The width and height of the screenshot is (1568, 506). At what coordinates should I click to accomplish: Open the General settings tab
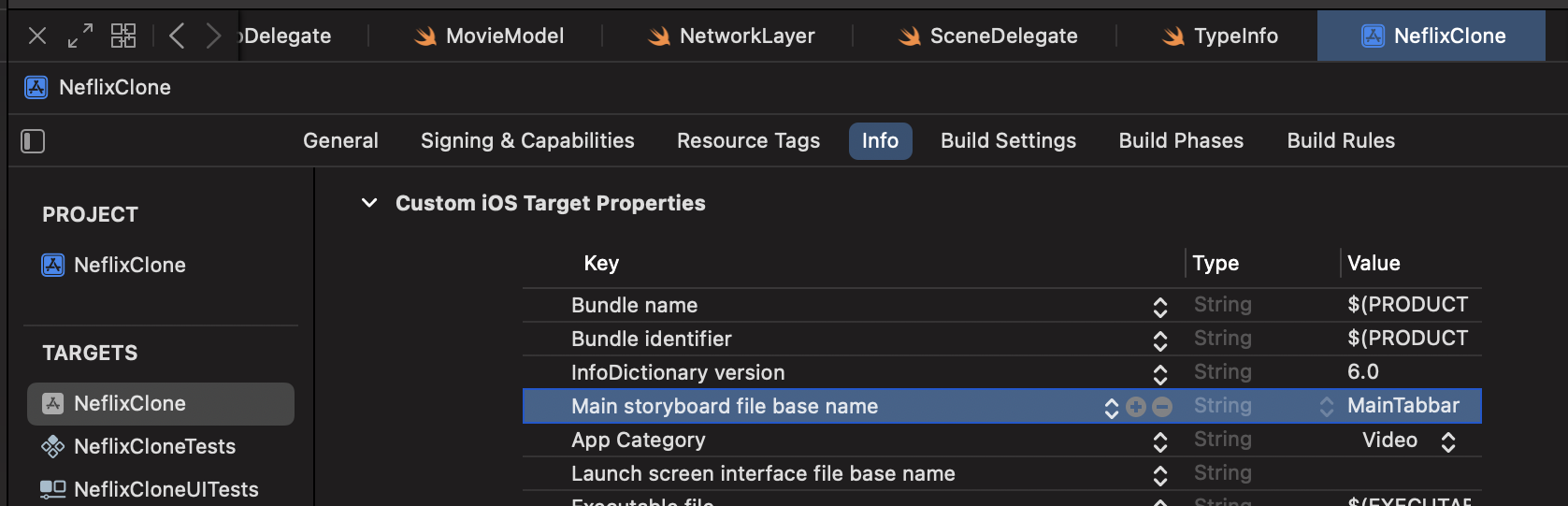click(340, 140)
